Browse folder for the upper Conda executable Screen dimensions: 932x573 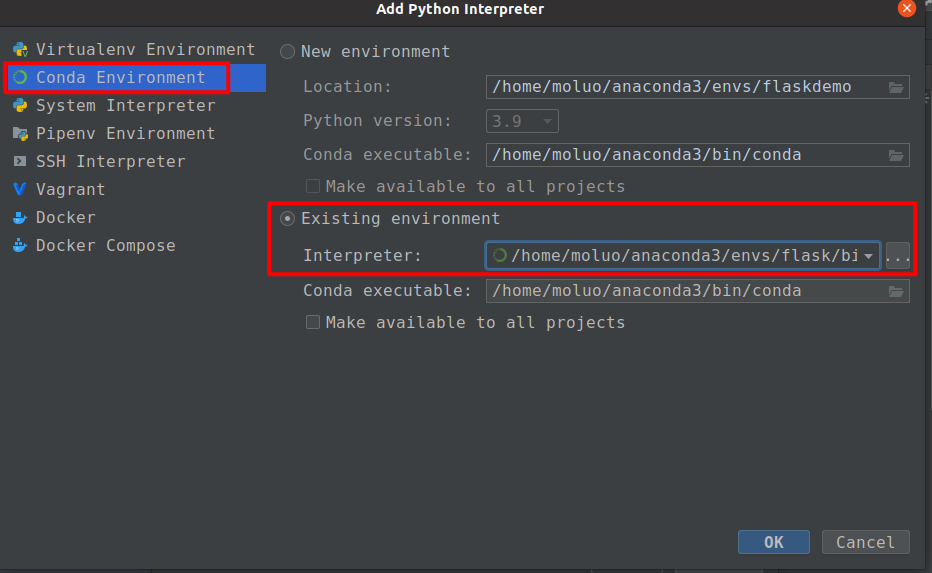896,155
